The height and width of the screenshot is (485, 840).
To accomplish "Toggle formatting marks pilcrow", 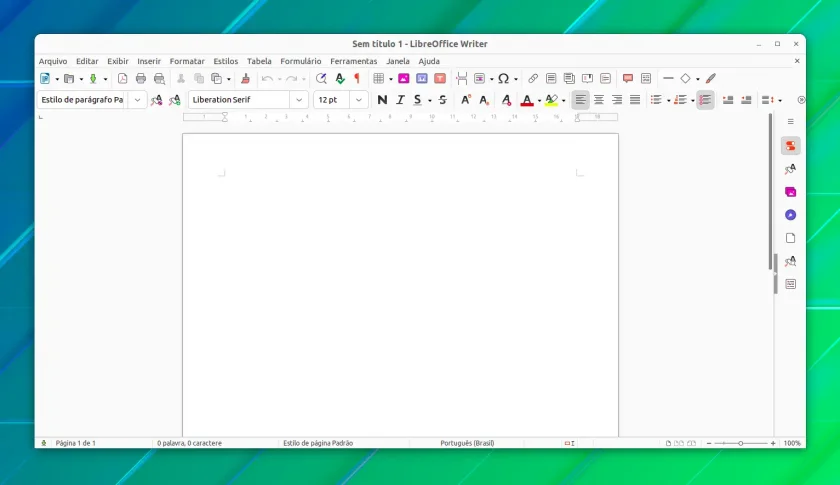I will click(x=357, y=79).
